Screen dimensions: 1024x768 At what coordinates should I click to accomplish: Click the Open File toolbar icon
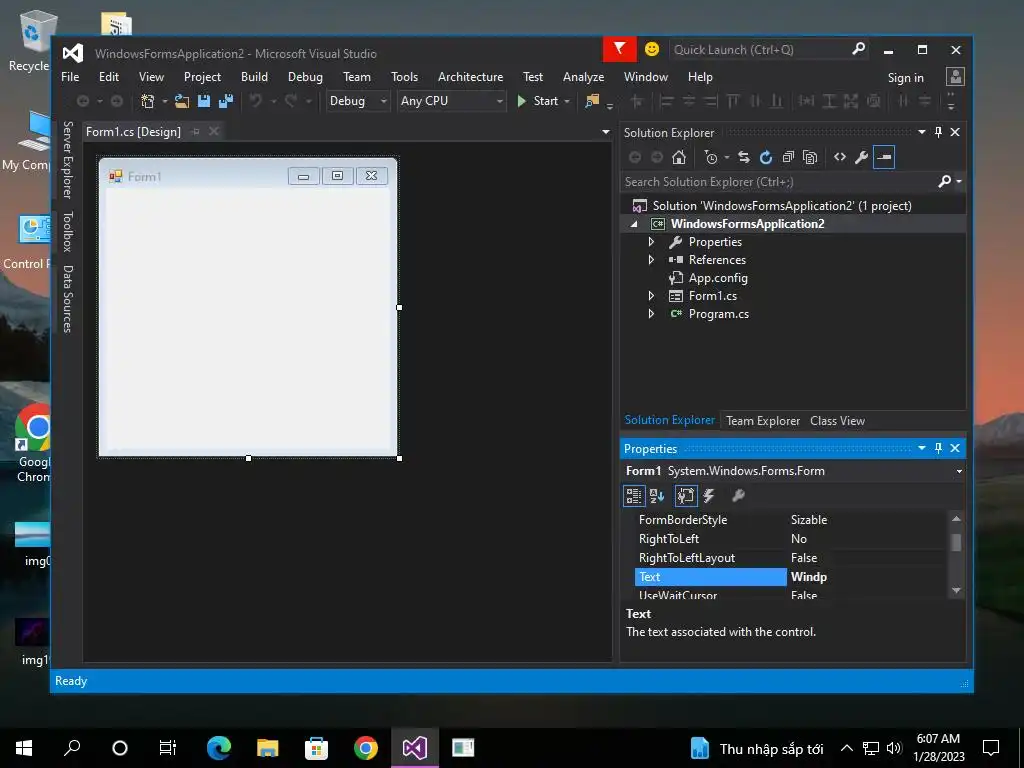tap(182, 101)
